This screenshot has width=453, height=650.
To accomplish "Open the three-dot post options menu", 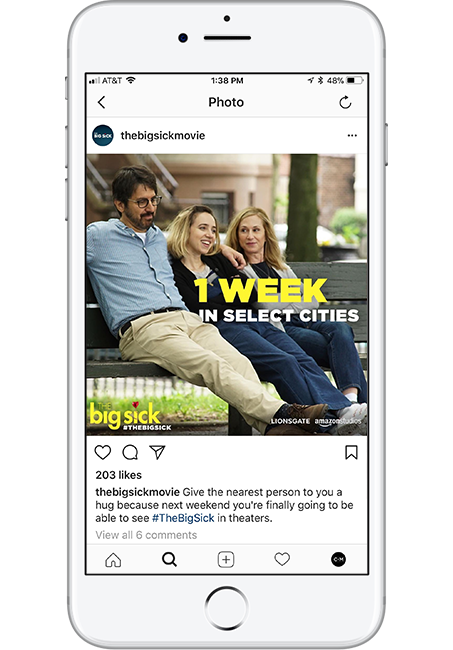I will click(352, 136).
